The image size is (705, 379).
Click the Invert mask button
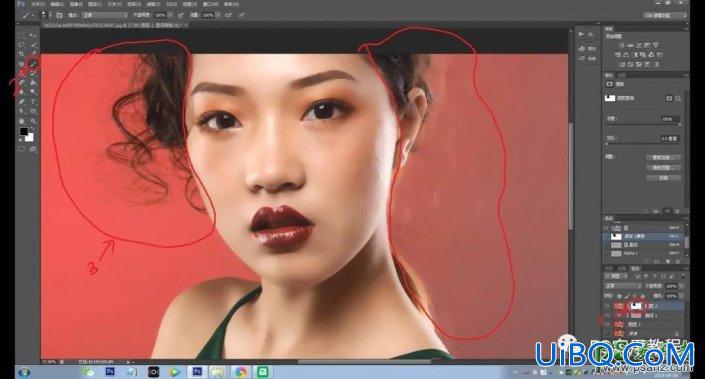[x=664, y=178]
